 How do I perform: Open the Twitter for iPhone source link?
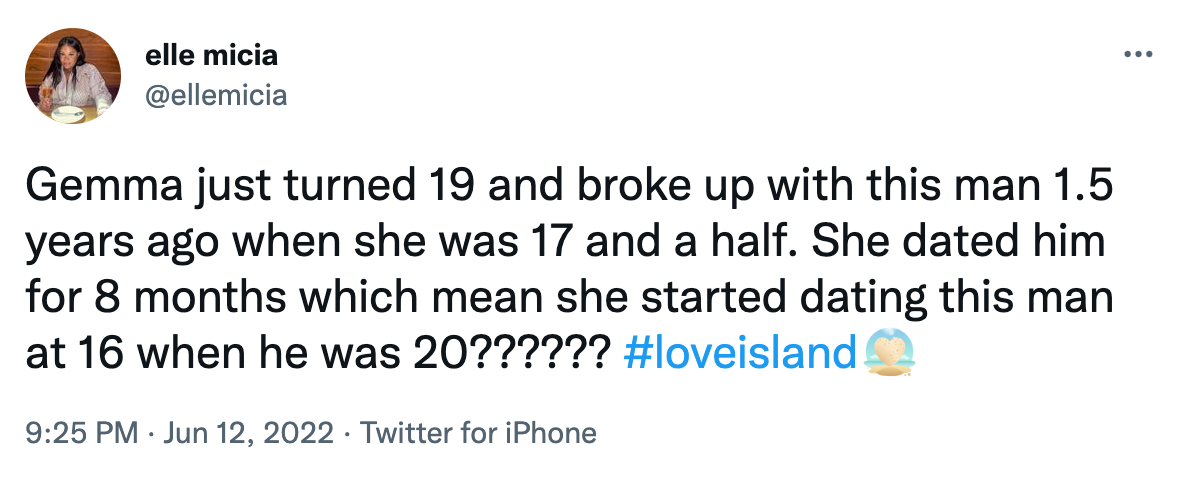click(477, 433)
